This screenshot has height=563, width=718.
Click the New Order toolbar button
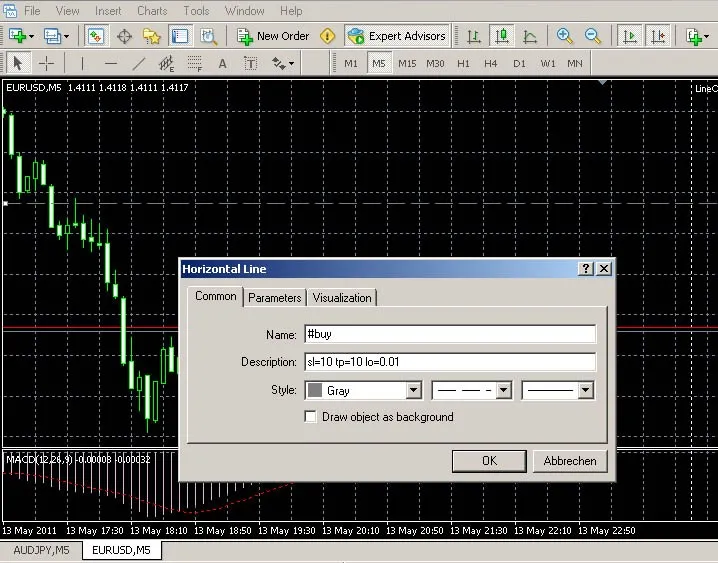pyautogui.click(x=273, y=36)
